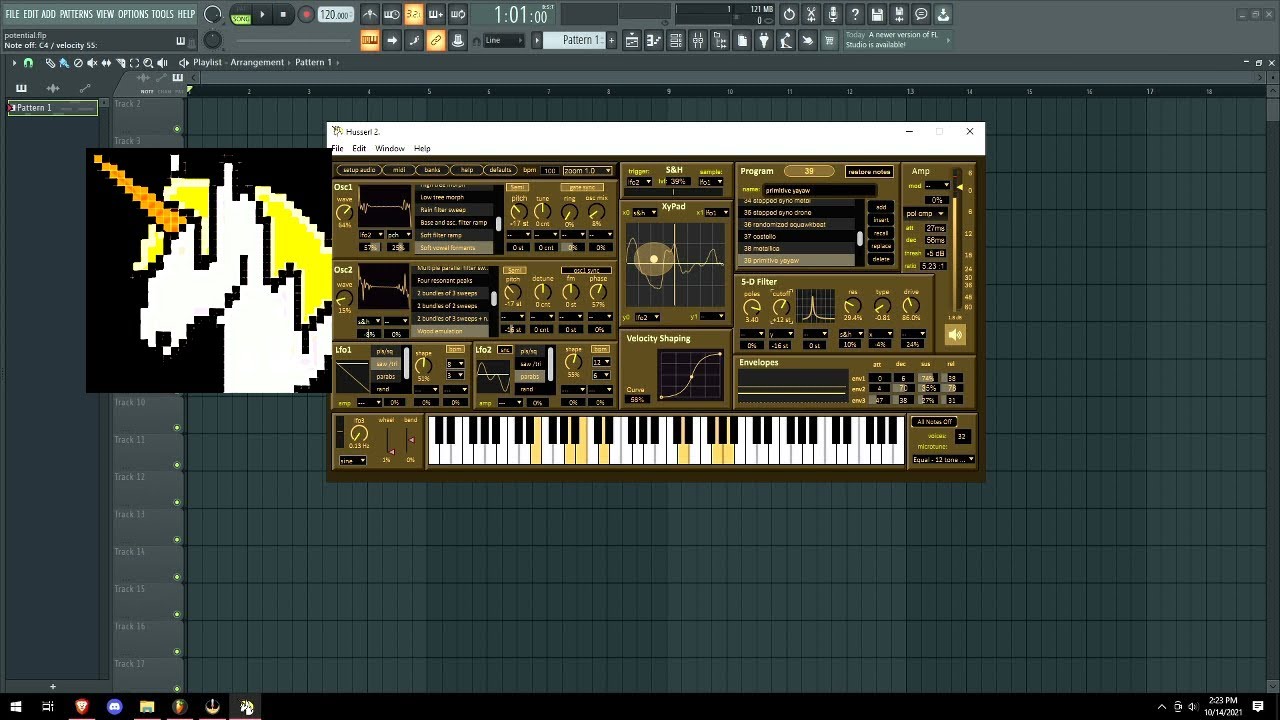Screen dimensions: 1280x720
Task: Open the mixer view icon
Action: pyautogui.click(x=698, y=41)
